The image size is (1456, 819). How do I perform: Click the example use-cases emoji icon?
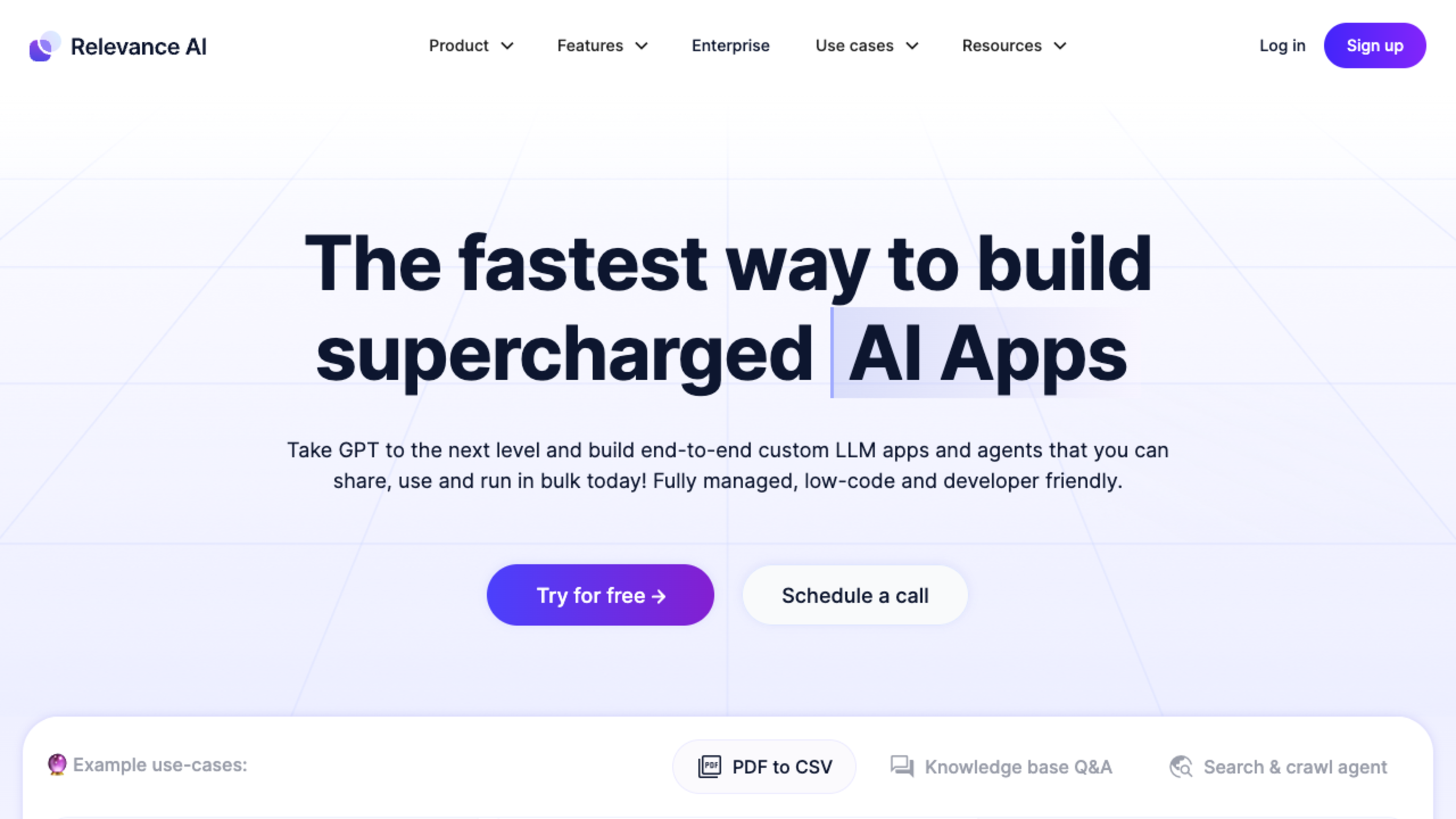point(56,764)
